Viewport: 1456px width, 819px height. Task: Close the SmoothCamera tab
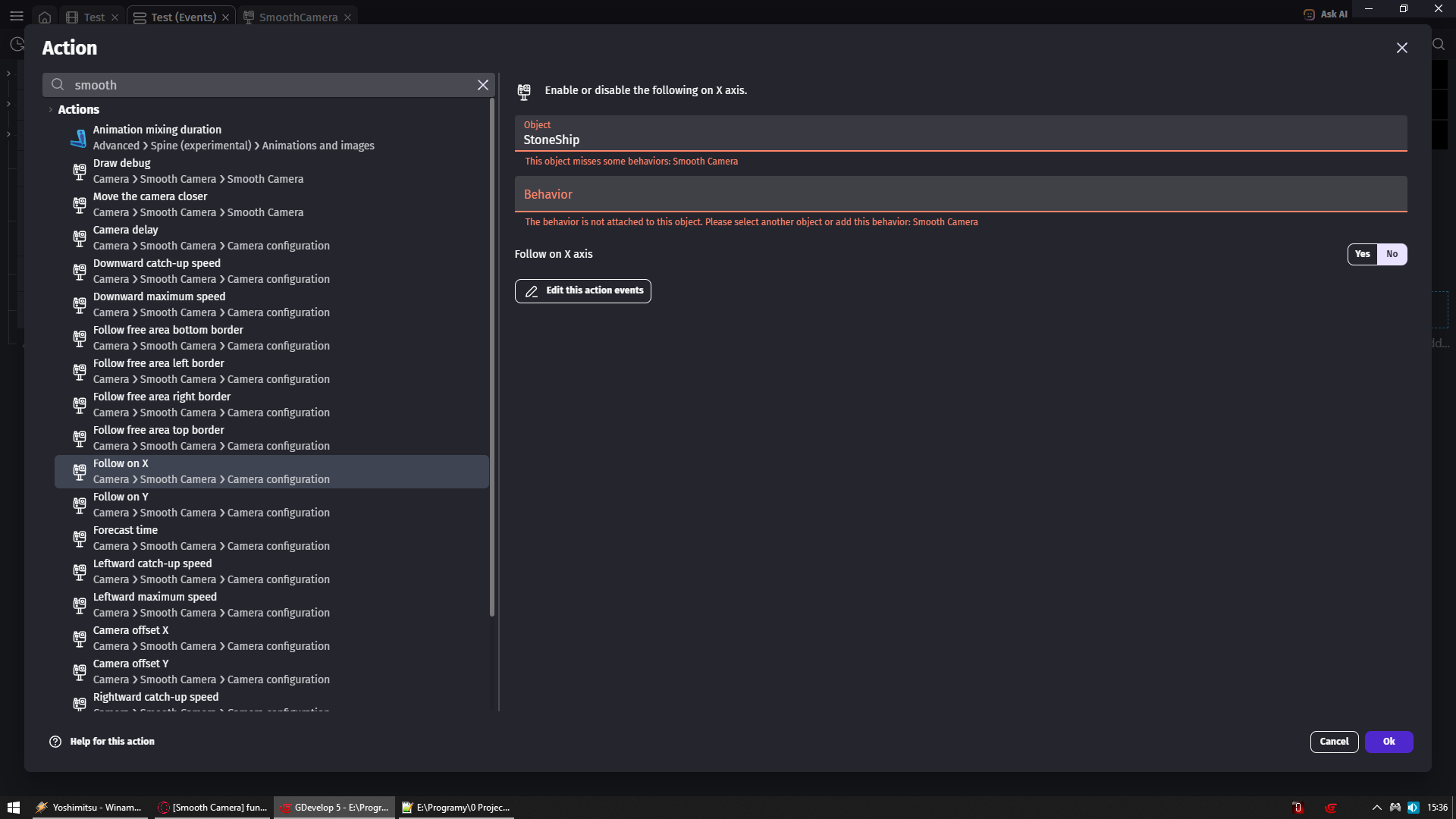point(347,17)
